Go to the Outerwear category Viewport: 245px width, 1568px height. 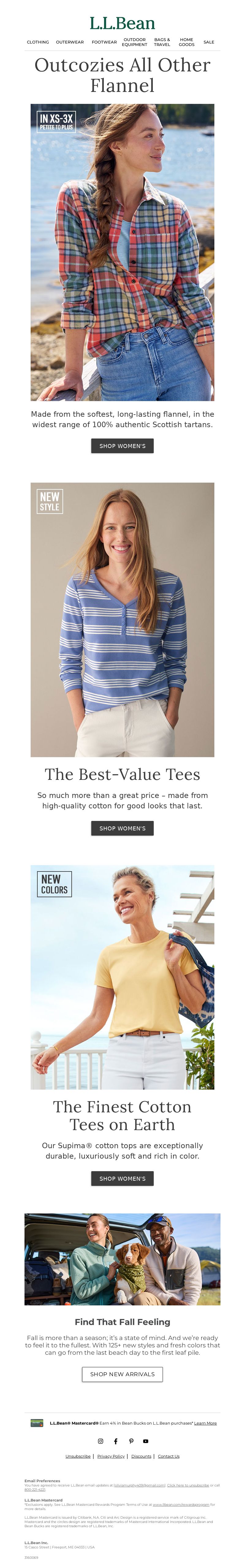pos(70,42)
